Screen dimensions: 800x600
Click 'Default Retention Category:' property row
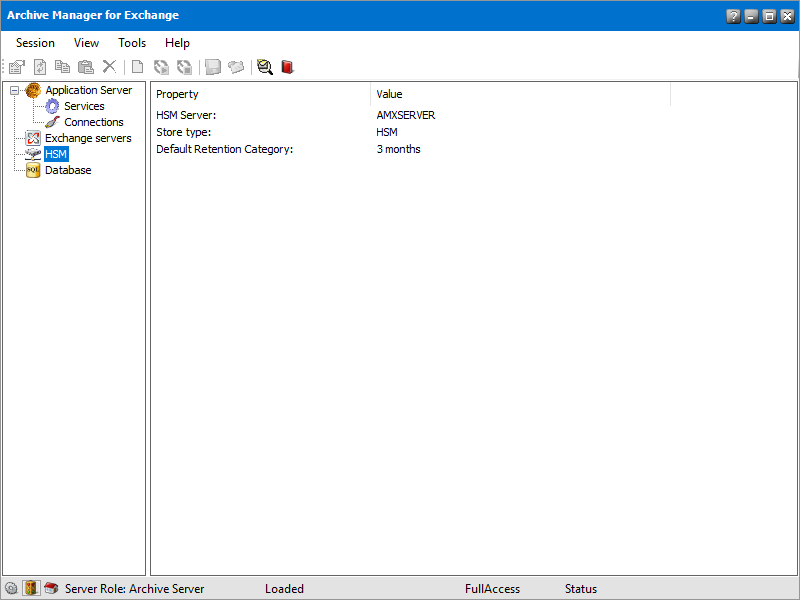tap(224, 149)
